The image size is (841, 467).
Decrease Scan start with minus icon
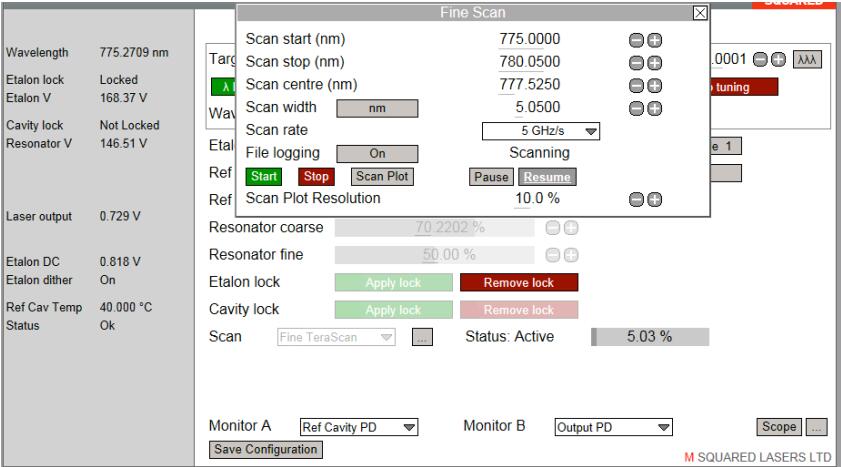point(638,41)
